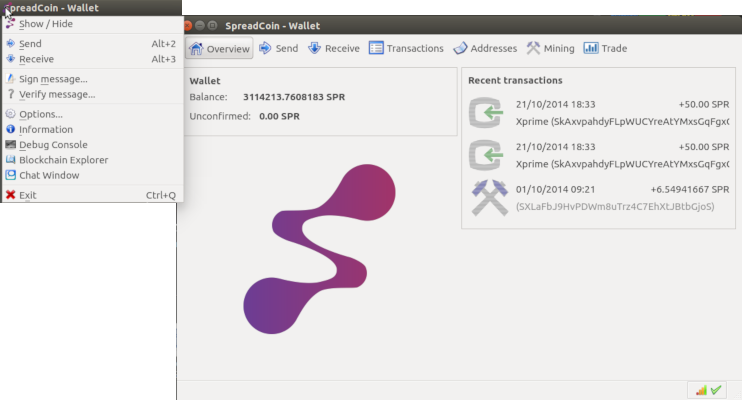Click the blue info icon beside Information
742x400 pixels.
point(10,129)
